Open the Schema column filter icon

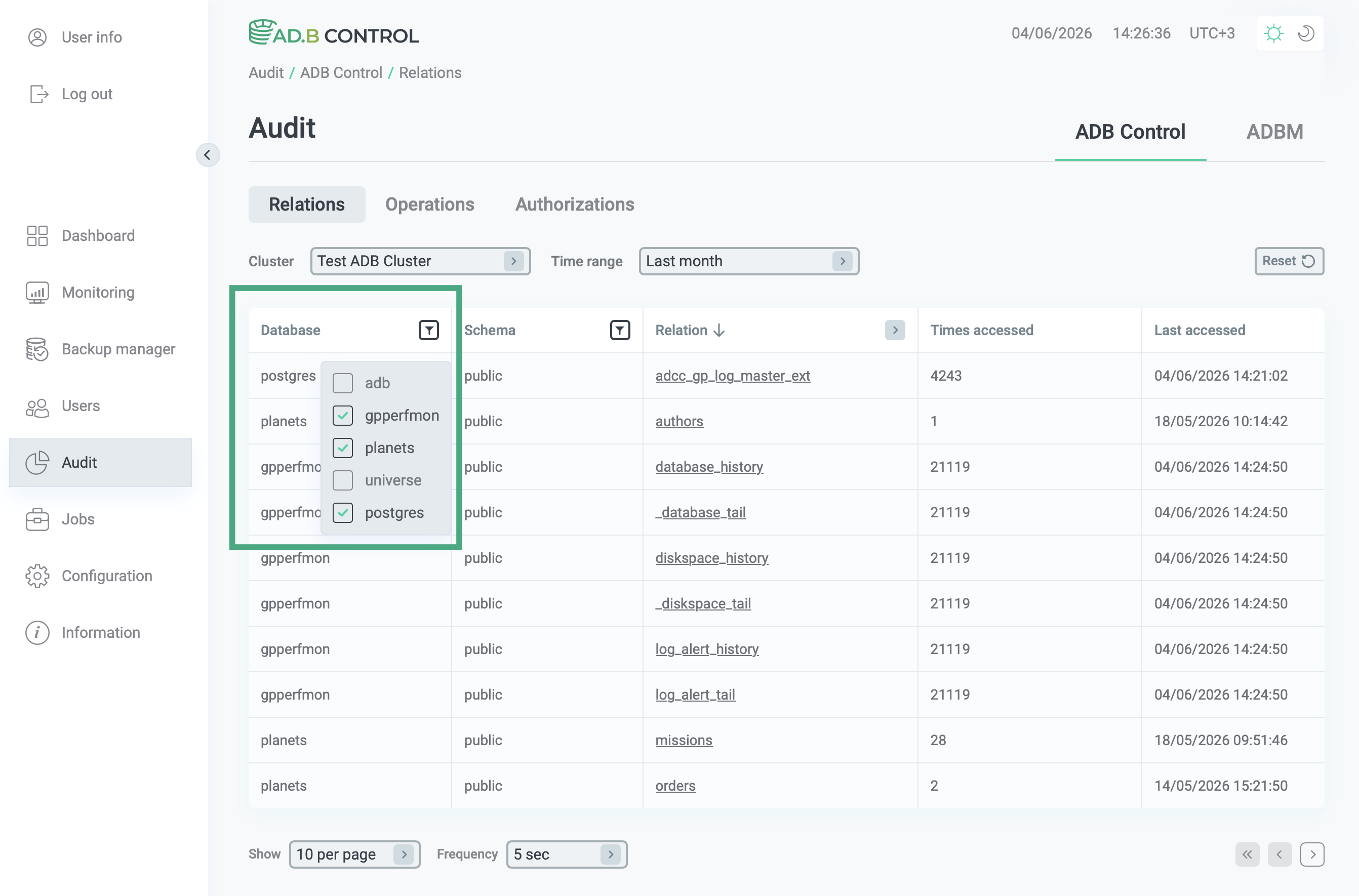620,330
